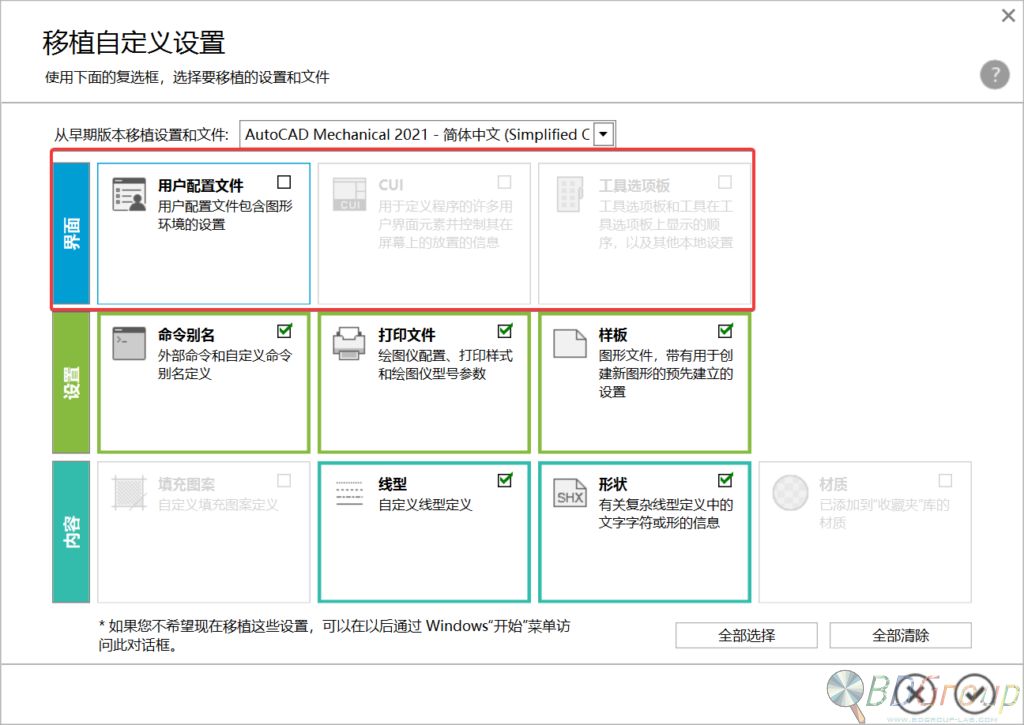Viewport: 1024px width, 725px height.
Task: Select the 线型 linetype icon
Action: [x=348, y=493]
